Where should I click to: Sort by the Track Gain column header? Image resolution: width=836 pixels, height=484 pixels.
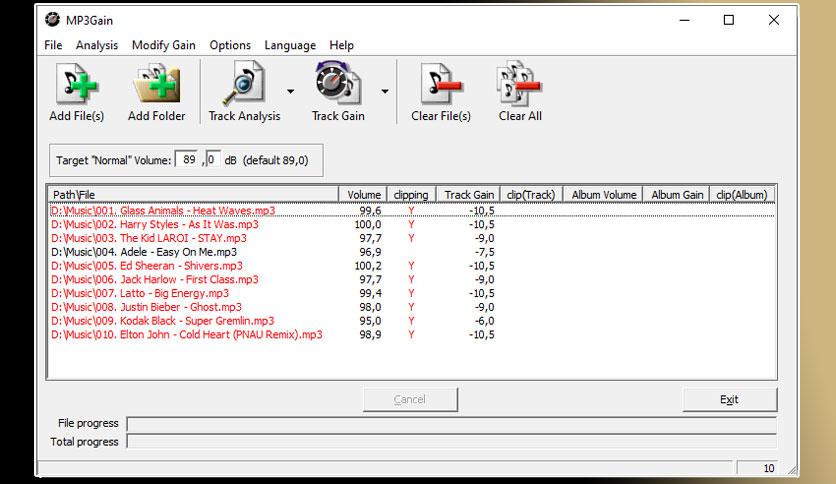pos(469,195)
